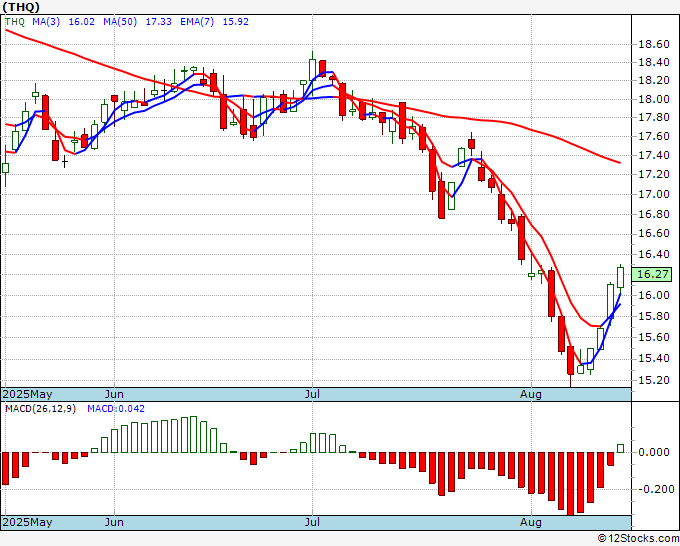680x546 pixels.
Task: Click the MA(3) value 16.02
Action: pos(82,21)
